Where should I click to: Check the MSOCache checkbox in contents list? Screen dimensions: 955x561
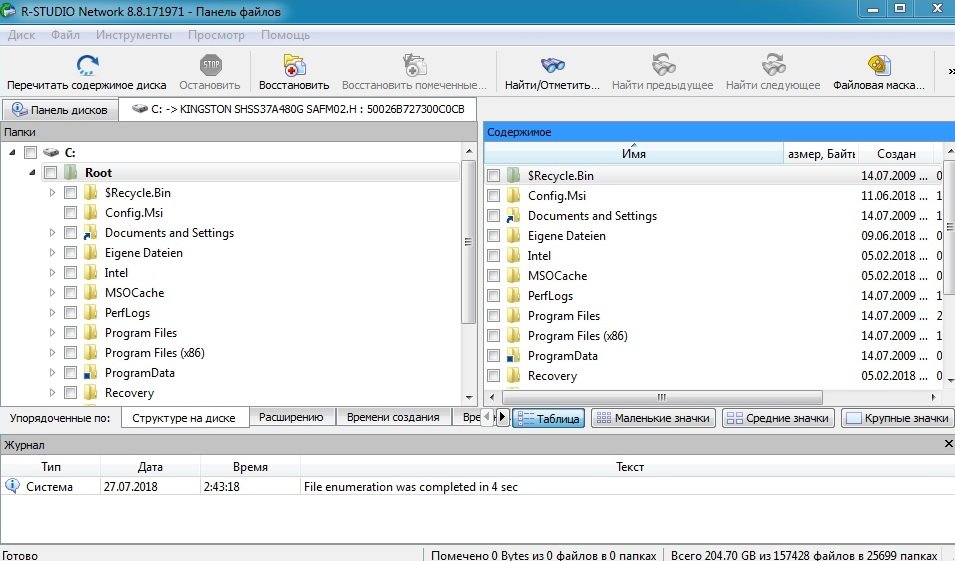pos(493,276)
